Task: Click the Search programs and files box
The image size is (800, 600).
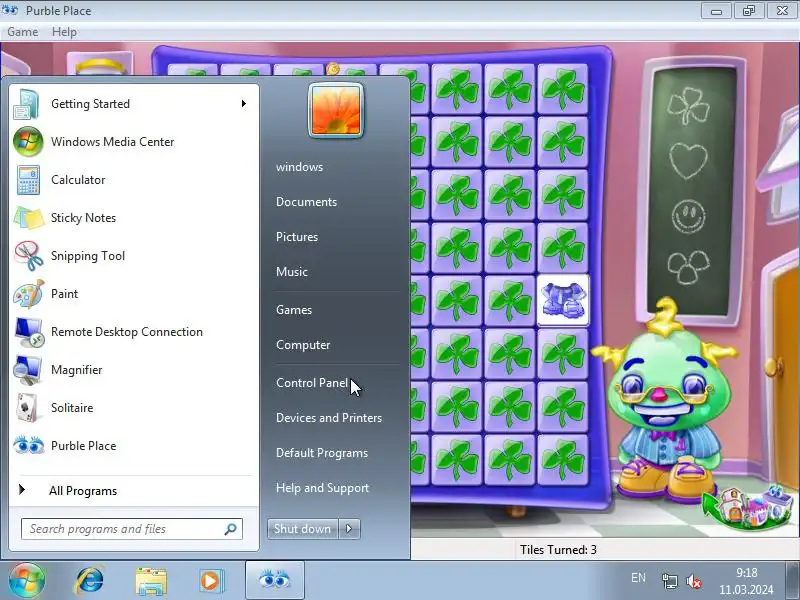Action: (132, 529)
